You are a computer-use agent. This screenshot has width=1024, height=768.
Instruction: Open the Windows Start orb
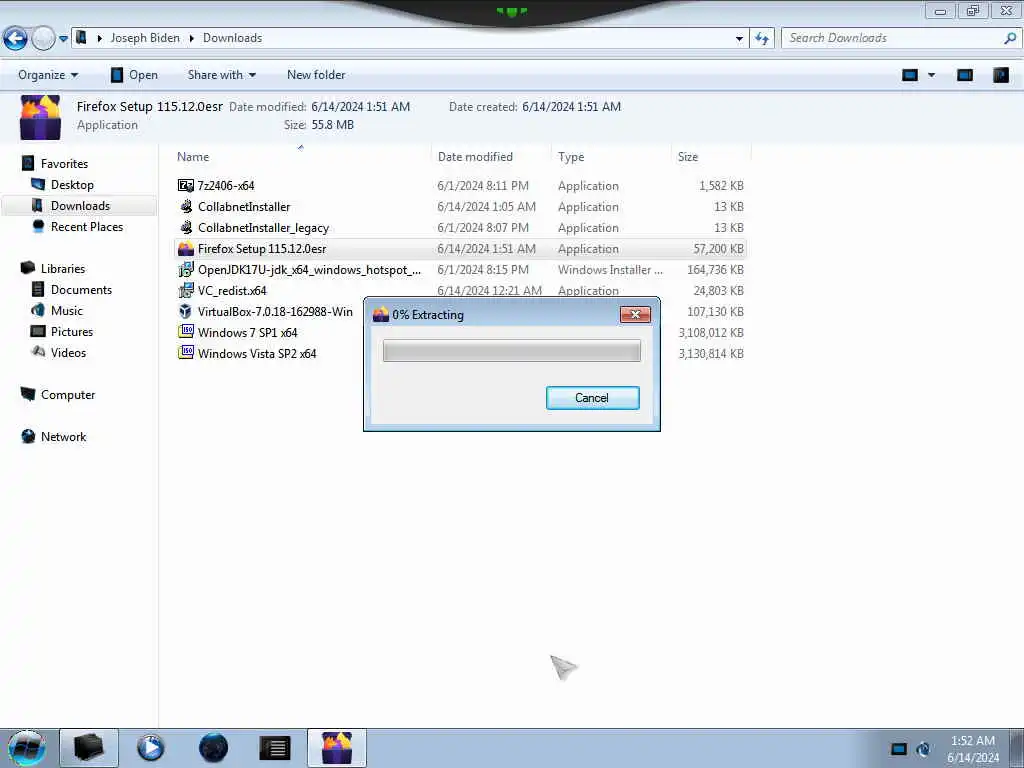click(x=26, y=748)
